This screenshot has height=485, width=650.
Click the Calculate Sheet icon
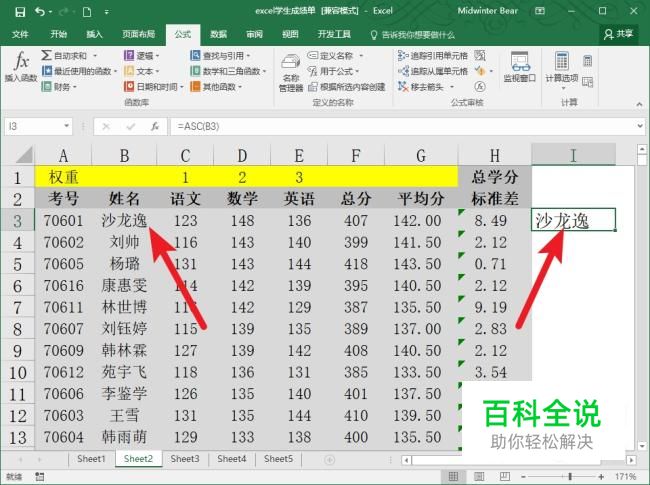[x=587, y=82]
